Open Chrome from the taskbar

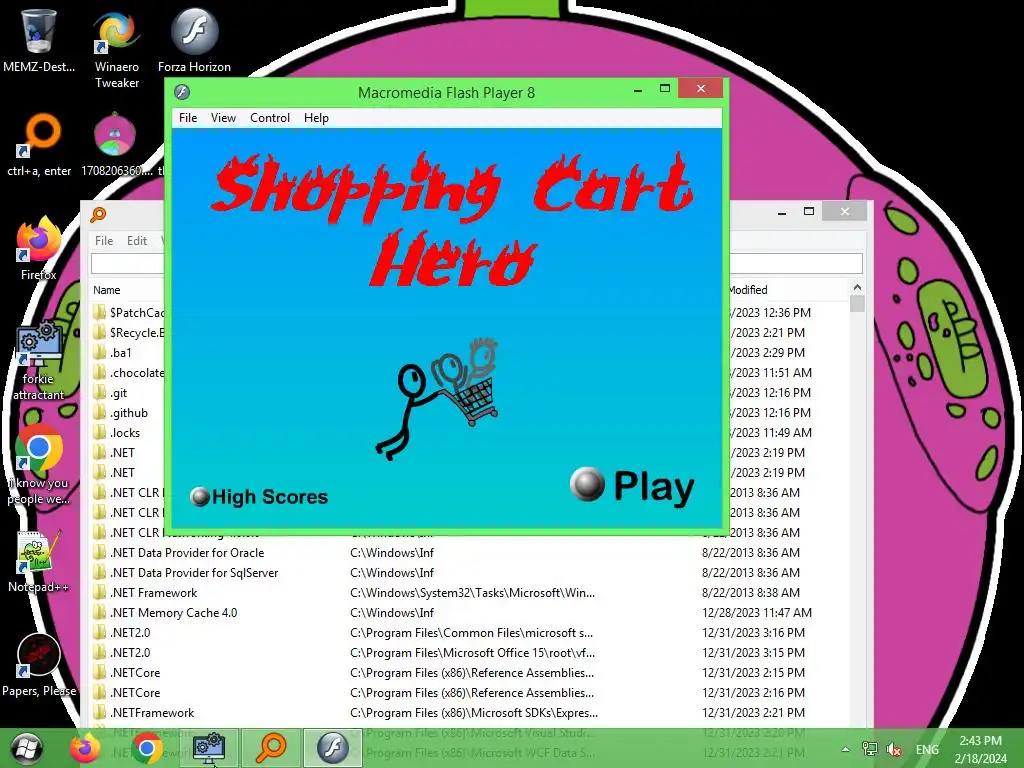(147, 748)
